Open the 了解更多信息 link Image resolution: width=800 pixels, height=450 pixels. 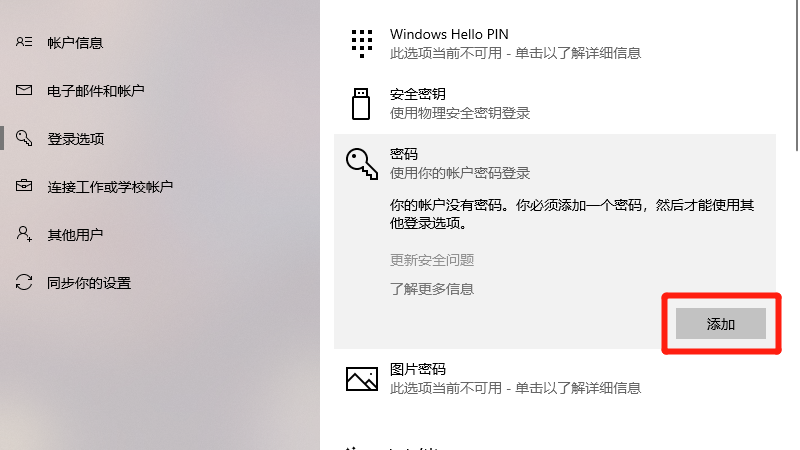(432, 289)
